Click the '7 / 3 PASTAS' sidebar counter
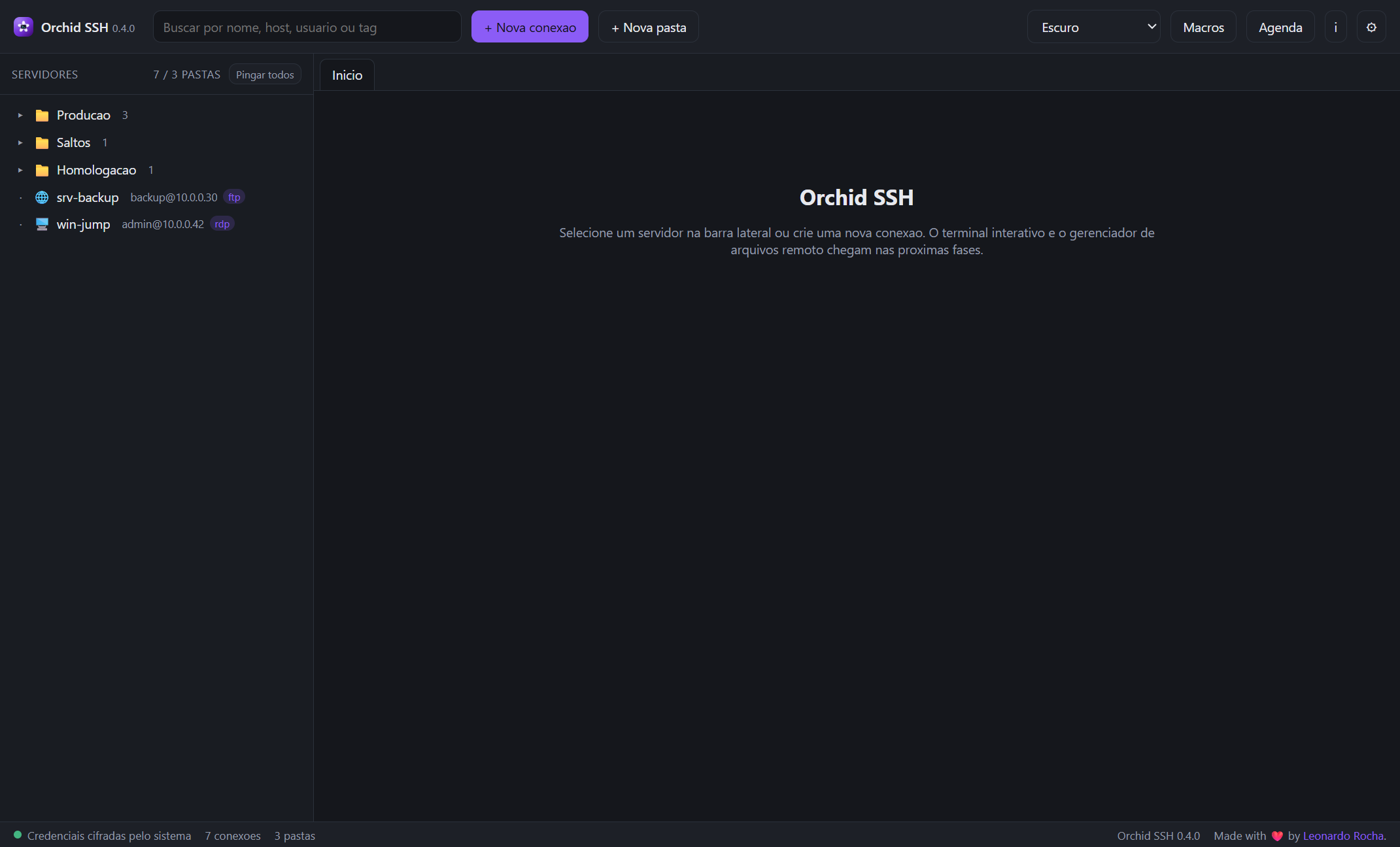 (187, 75)
